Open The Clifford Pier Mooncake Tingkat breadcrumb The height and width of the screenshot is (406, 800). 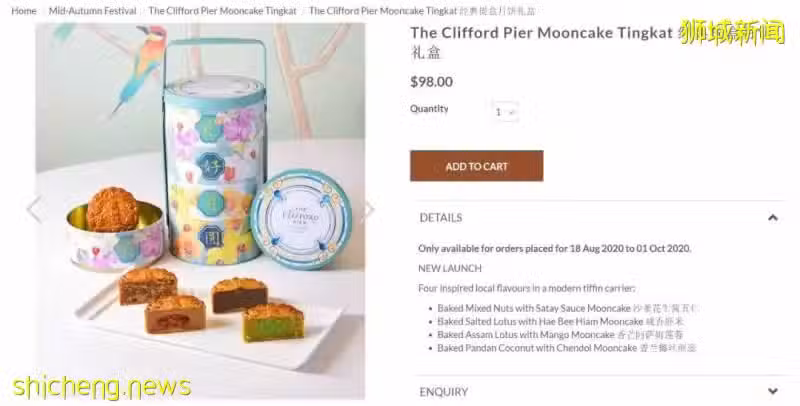[222, 11]
